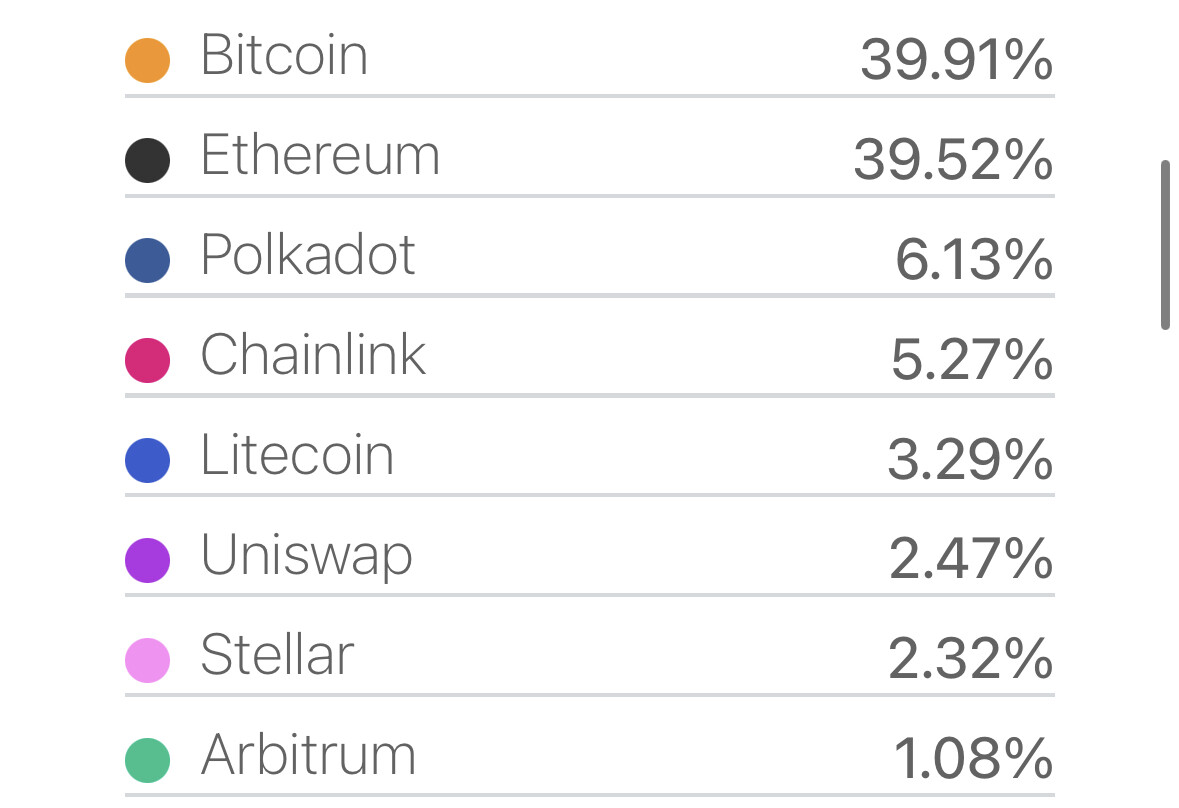Click the green Arbitrum color dot

coord(147,760)
